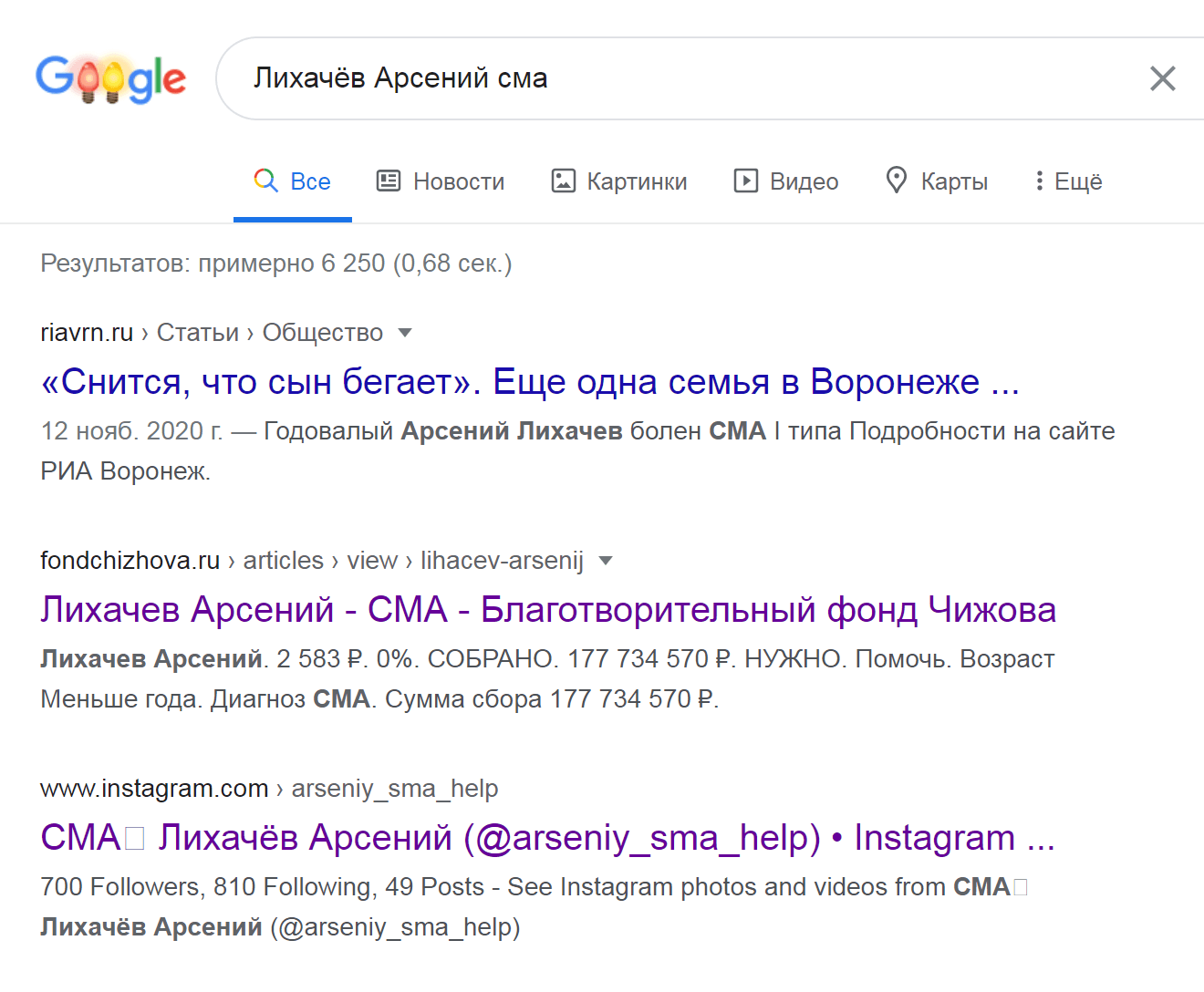This screenshot has width=1204, height=992.
Task: Switch to the Видео tab
Action: pos(785,181)
